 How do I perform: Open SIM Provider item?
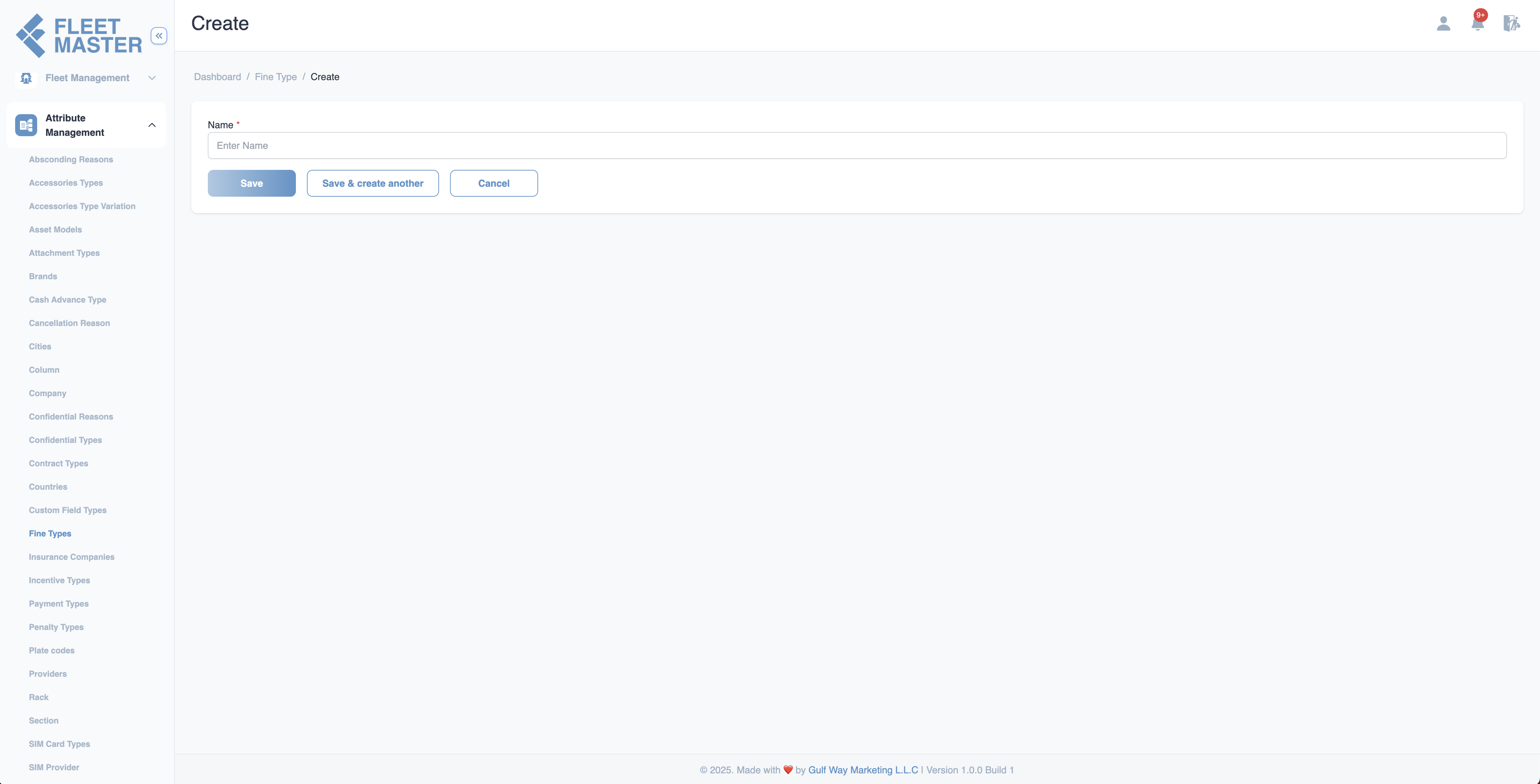point(54,767)
